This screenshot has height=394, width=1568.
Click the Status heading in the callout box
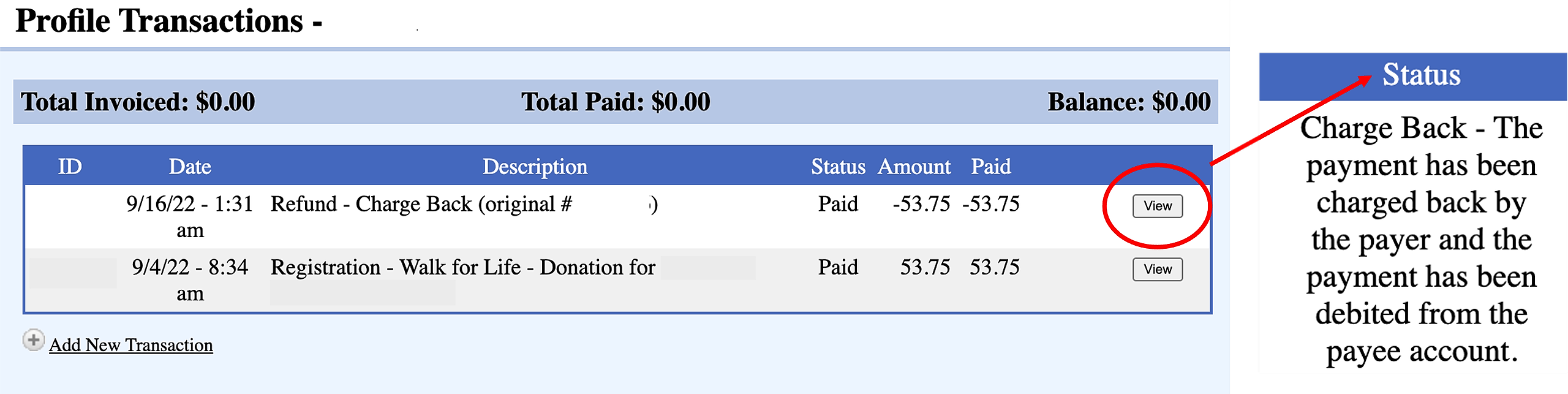pos(1421,75)
